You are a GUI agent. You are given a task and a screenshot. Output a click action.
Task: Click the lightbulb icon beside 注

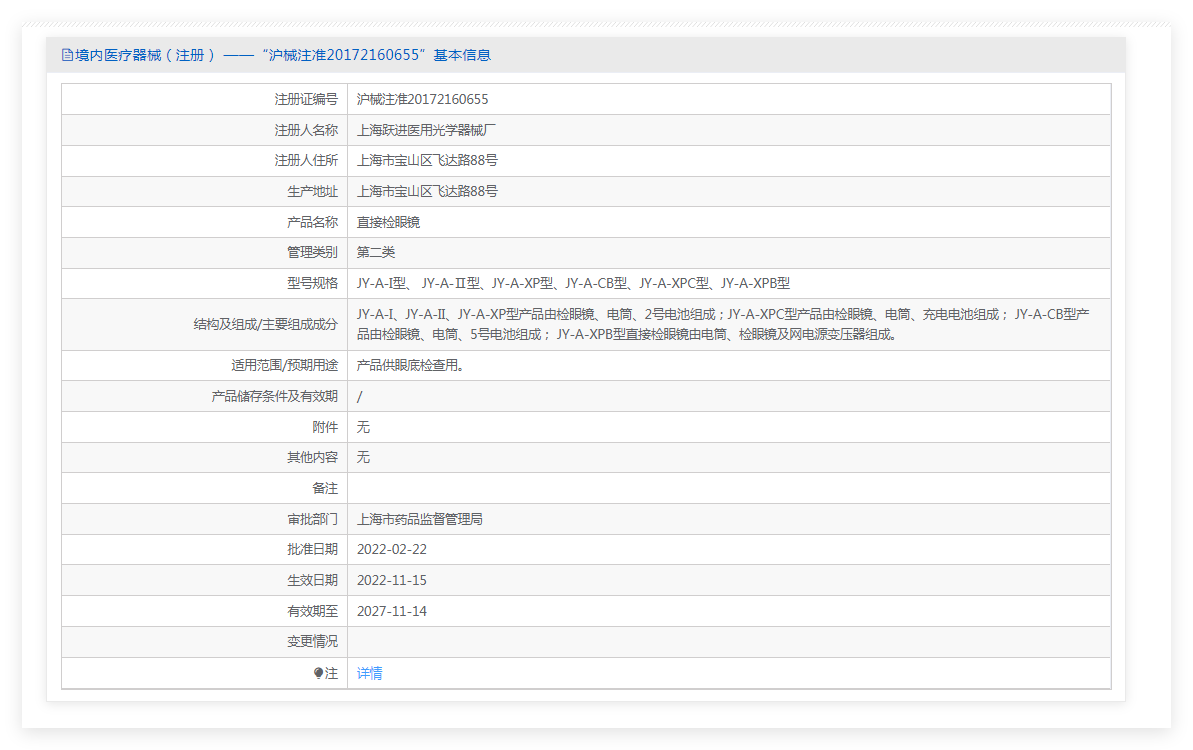318,673
